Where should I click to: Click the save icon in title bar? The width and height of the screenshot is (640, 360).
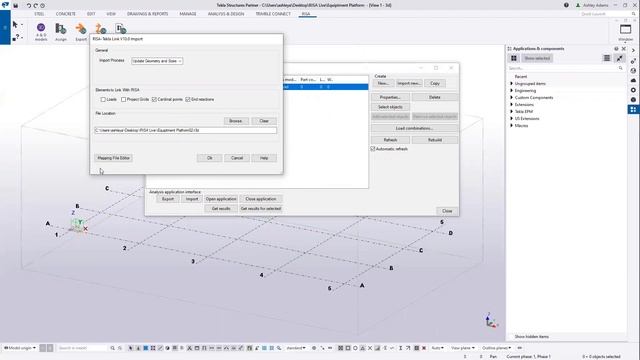[16, 6]
